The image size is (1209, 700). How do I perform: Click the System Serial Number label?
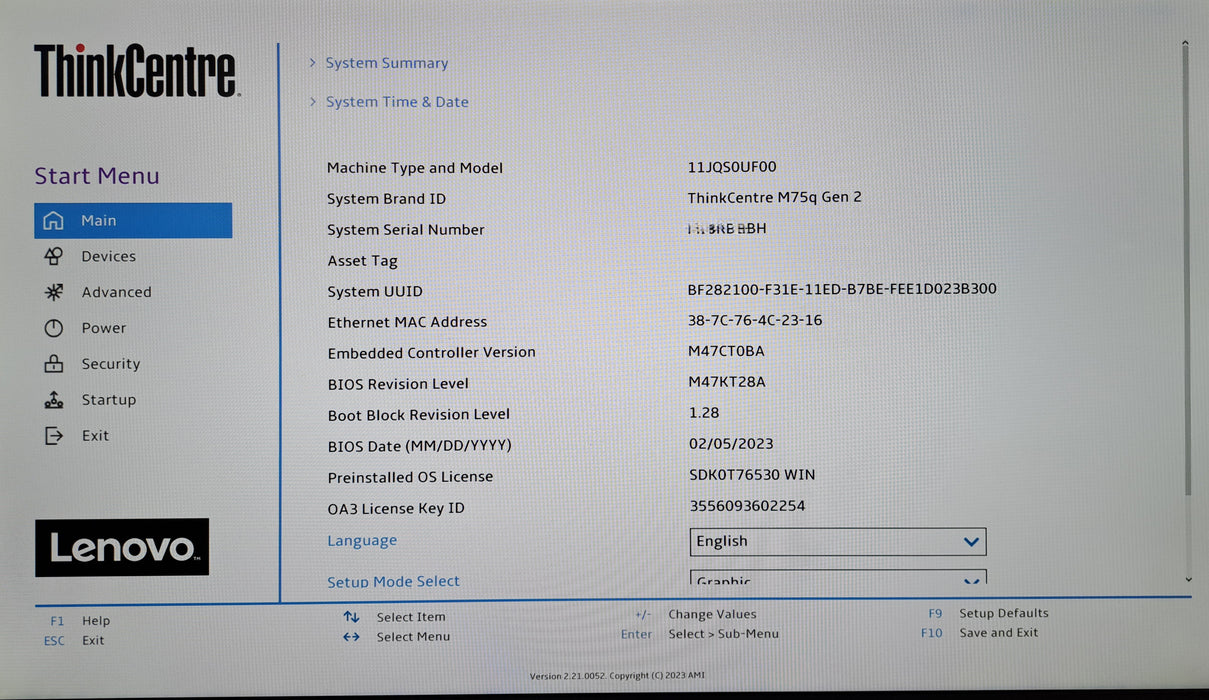[x=406, y=230]
